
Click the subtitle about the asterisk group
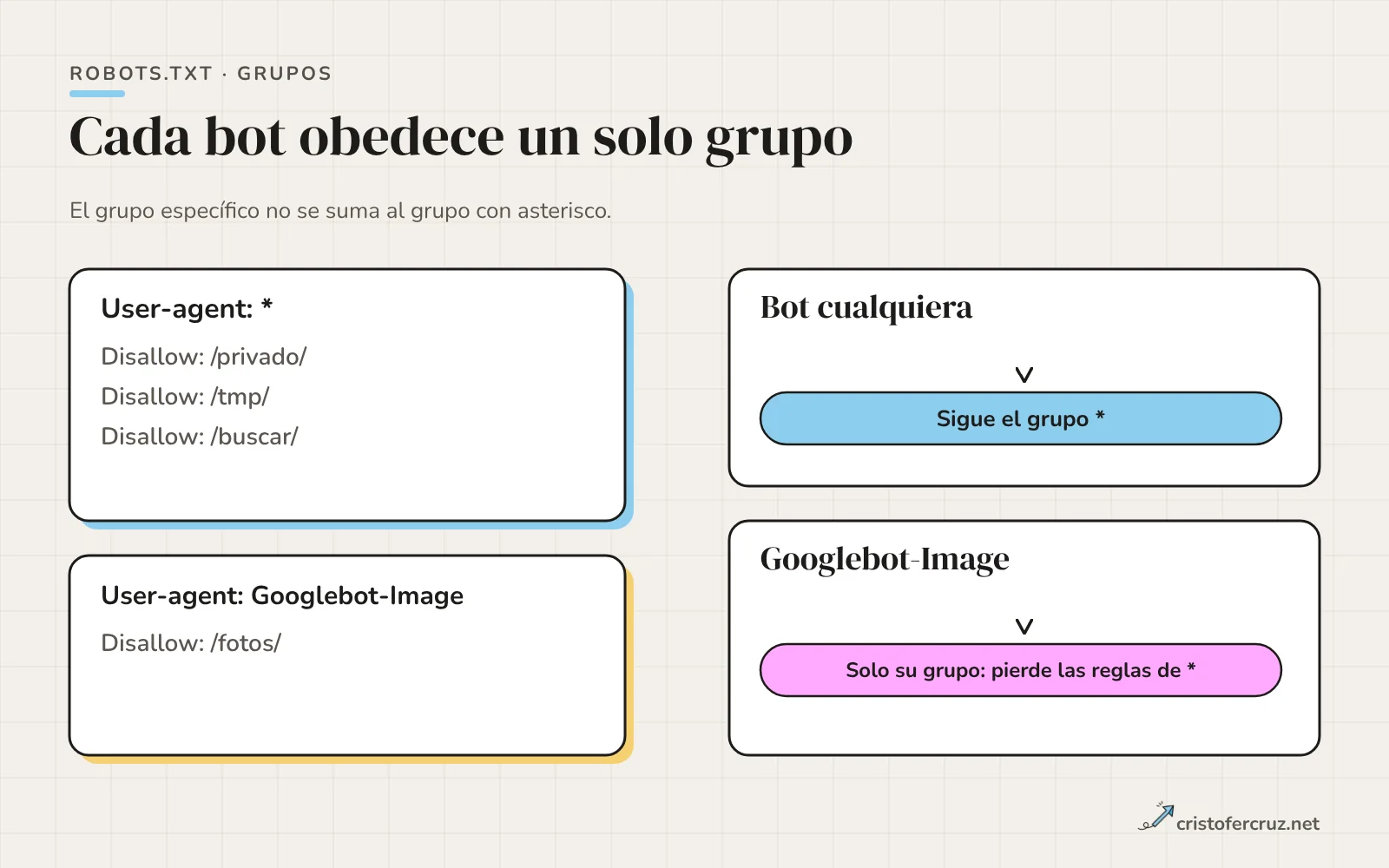[340, 211]
